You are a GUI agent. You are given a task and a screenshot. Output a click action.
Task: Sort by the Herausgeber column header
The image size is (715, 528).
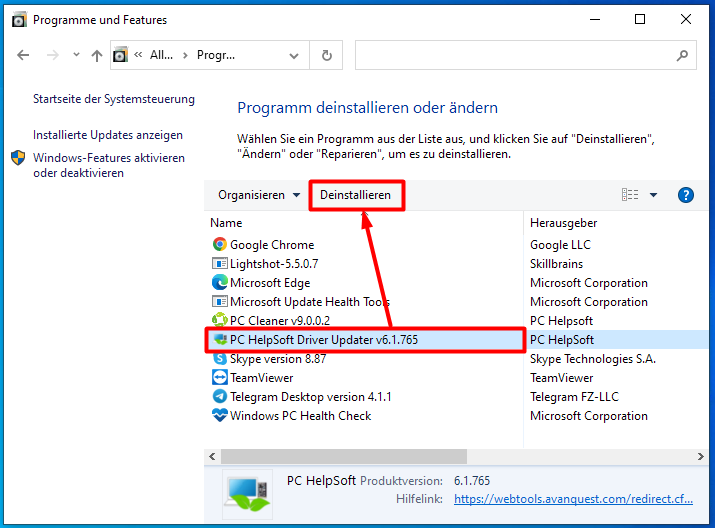click(x=564, y=223)
